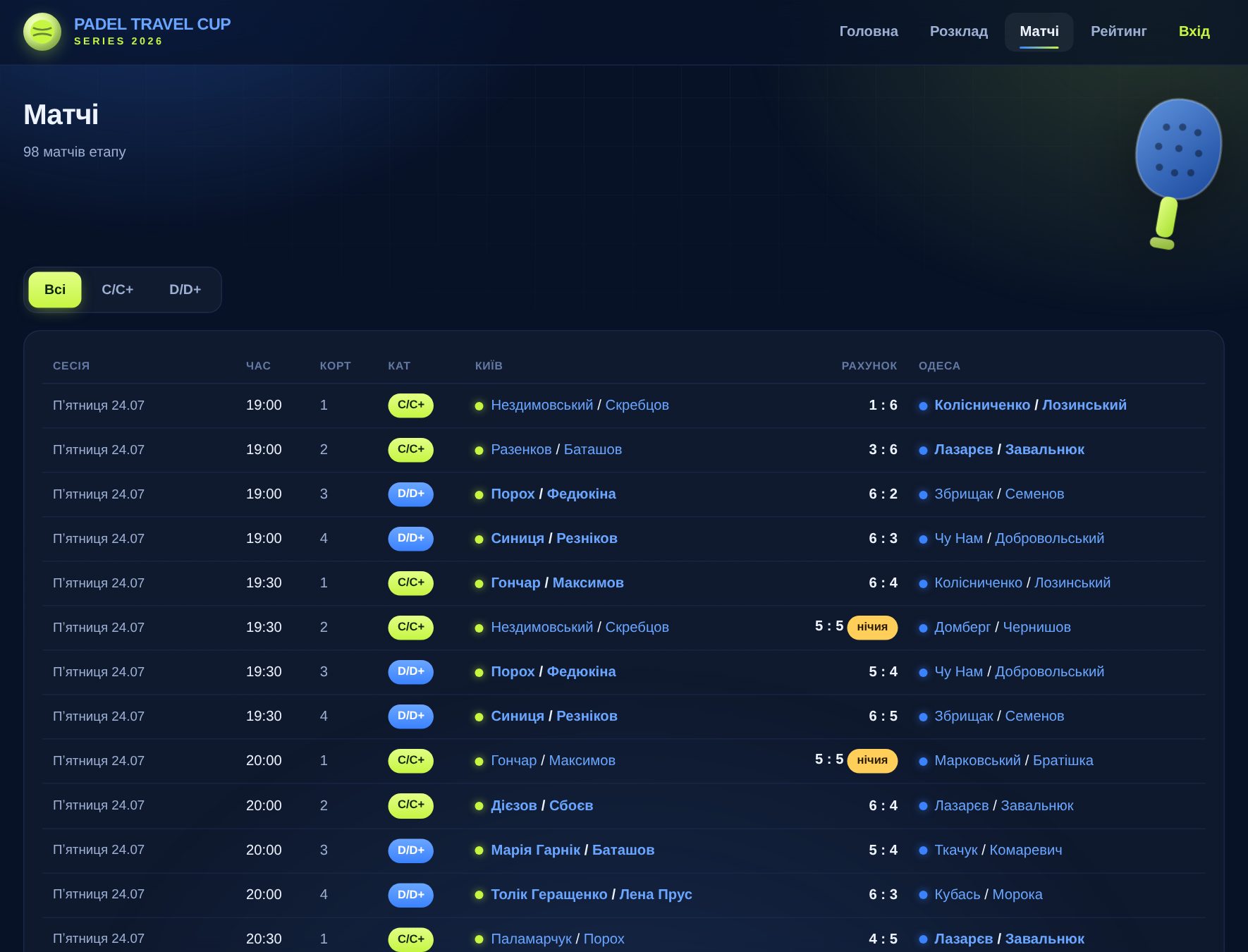Click the blue padel racket illustration
Image resolution: width=1248 pixels, height=952 pixels.
tap(1177, 173)
